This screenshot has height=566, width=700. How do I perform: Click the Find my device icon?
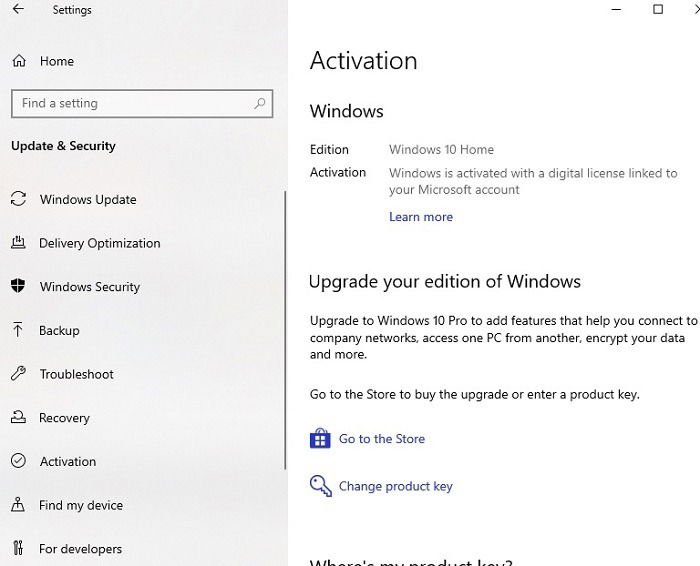click(x=18, y=504)
